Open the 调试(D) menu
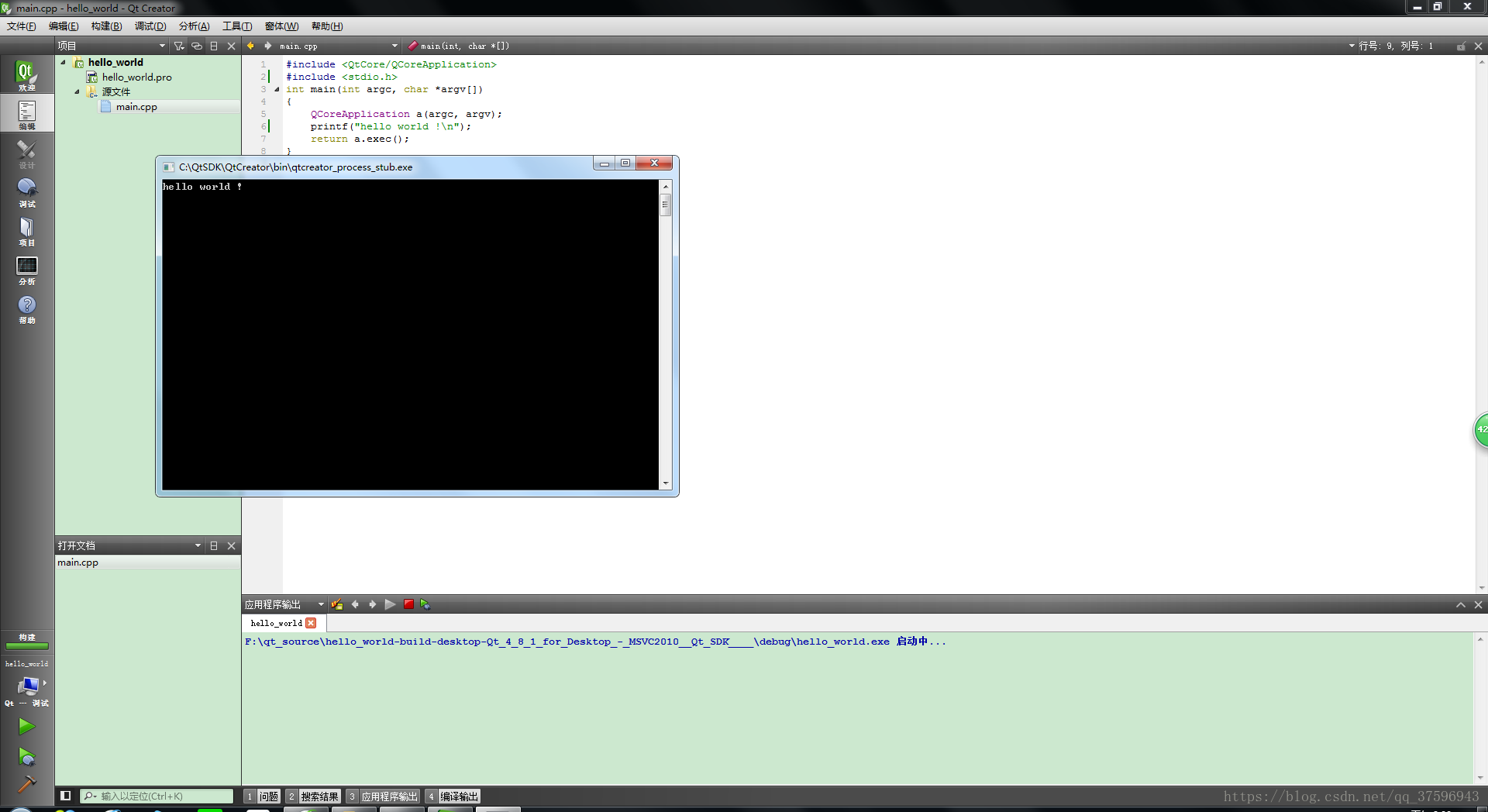This screenshot has width=1488, height=812. [150, 26]
